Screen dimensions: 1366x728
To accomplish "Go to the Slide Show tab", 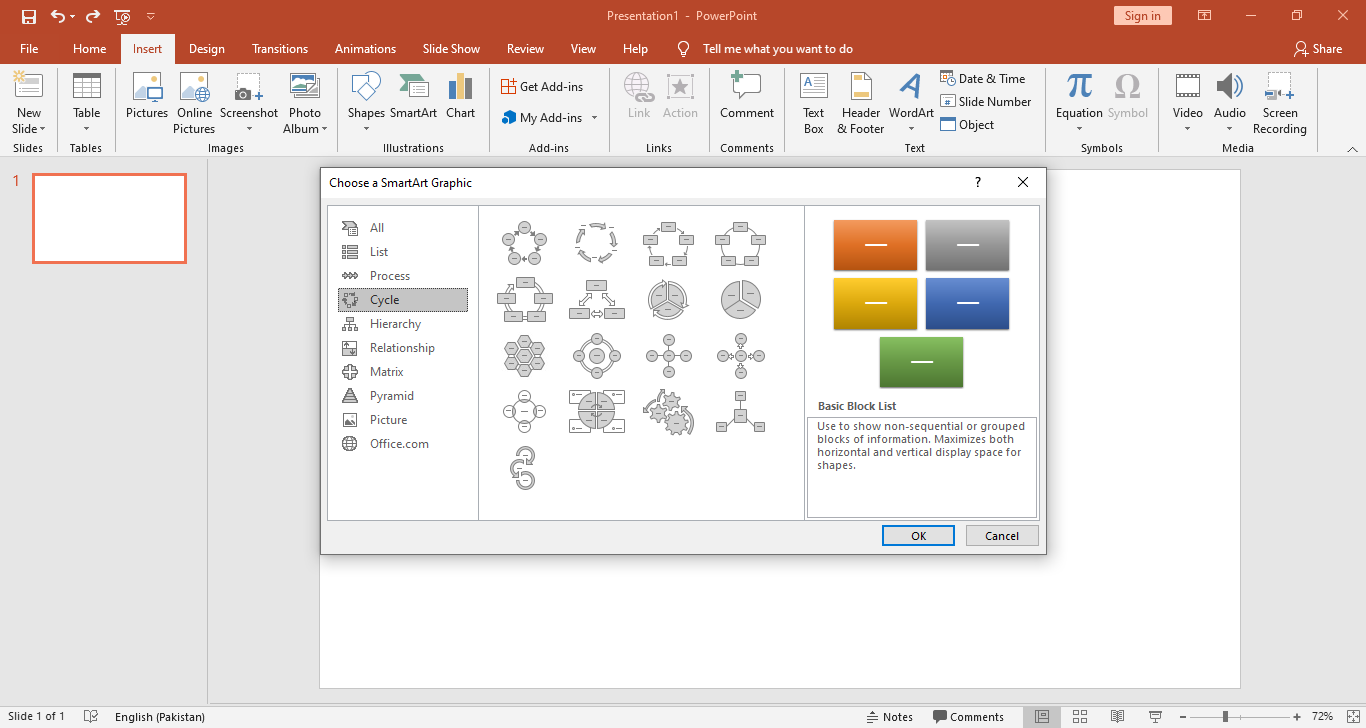I will tap(451, 49).
